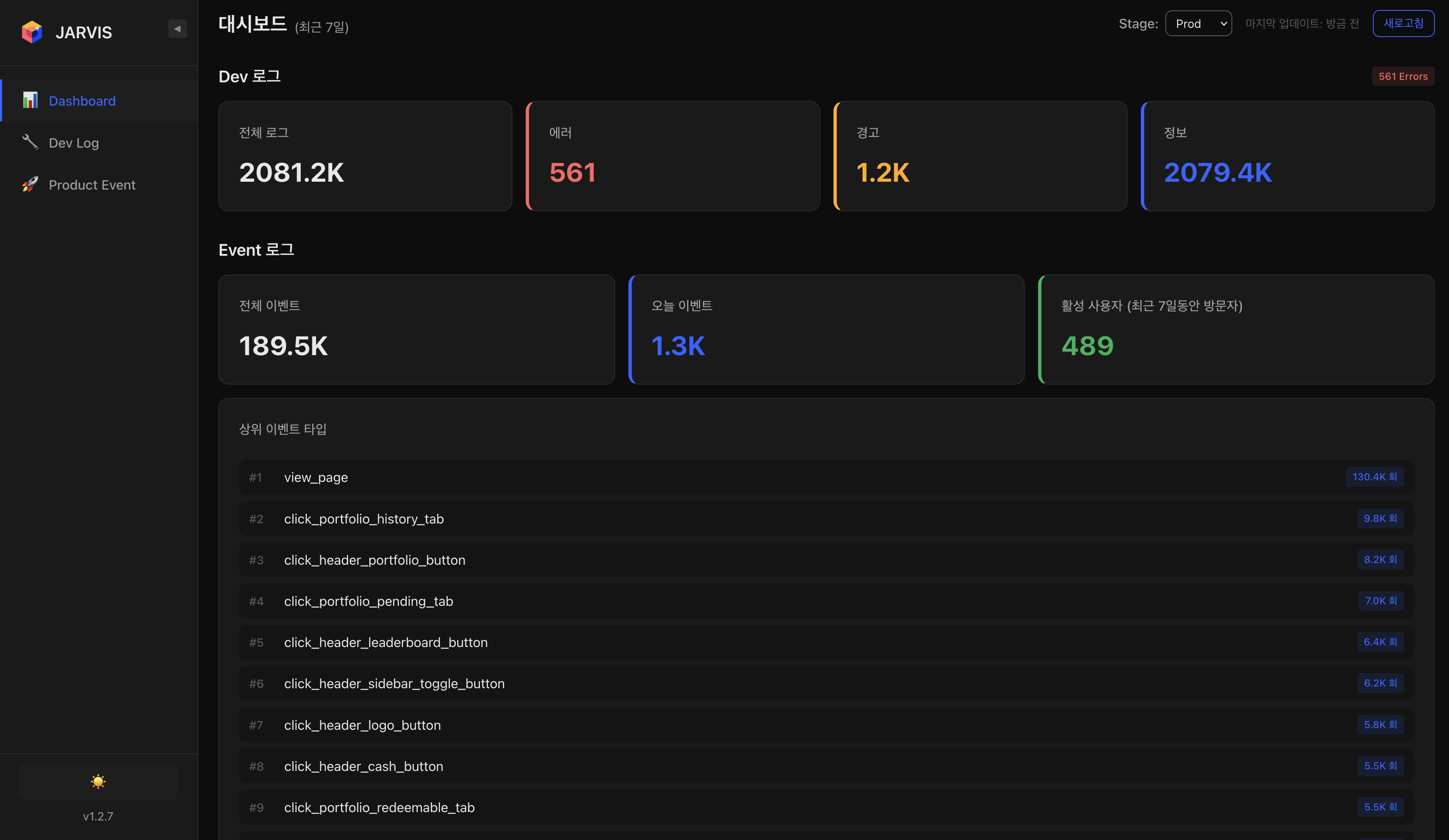1449x840 pixels.
Task: Collapse the sidebar using the arrow toggle
Action: tap(177, 28)
